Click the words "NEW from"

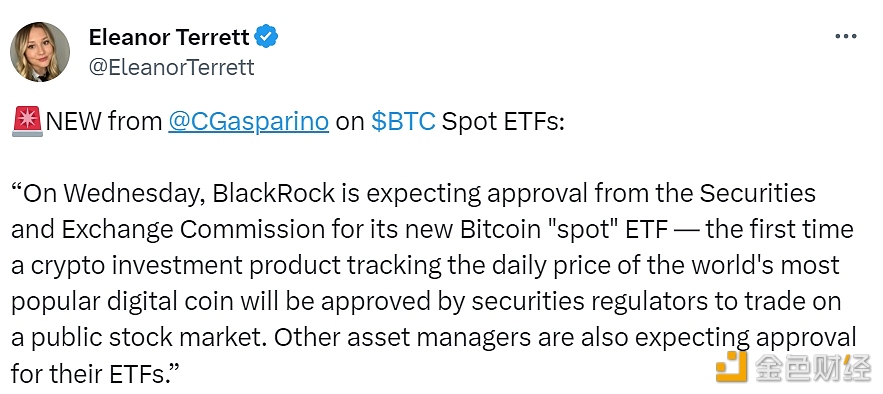coord(104,122)
